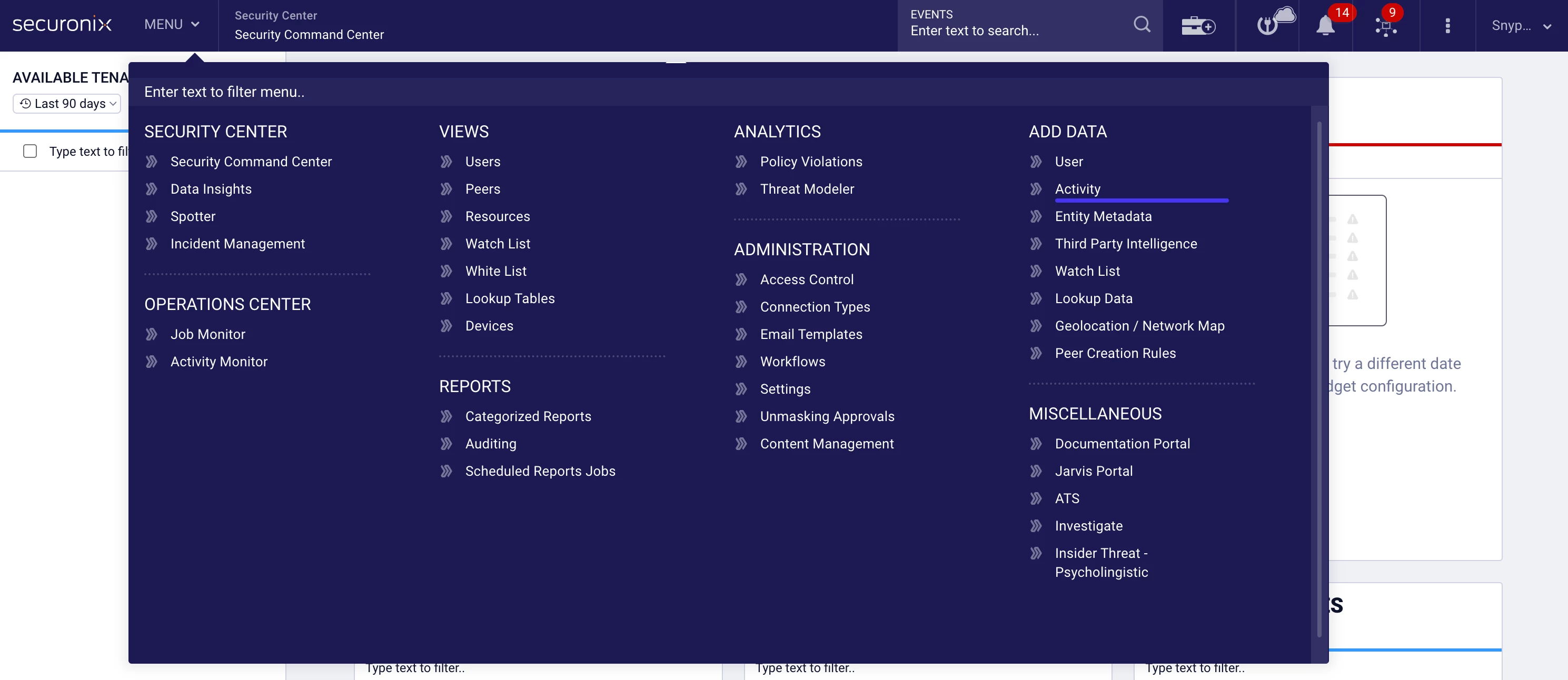
Task: Open Activity under Add Data
Action: [x=1077, y=189]
